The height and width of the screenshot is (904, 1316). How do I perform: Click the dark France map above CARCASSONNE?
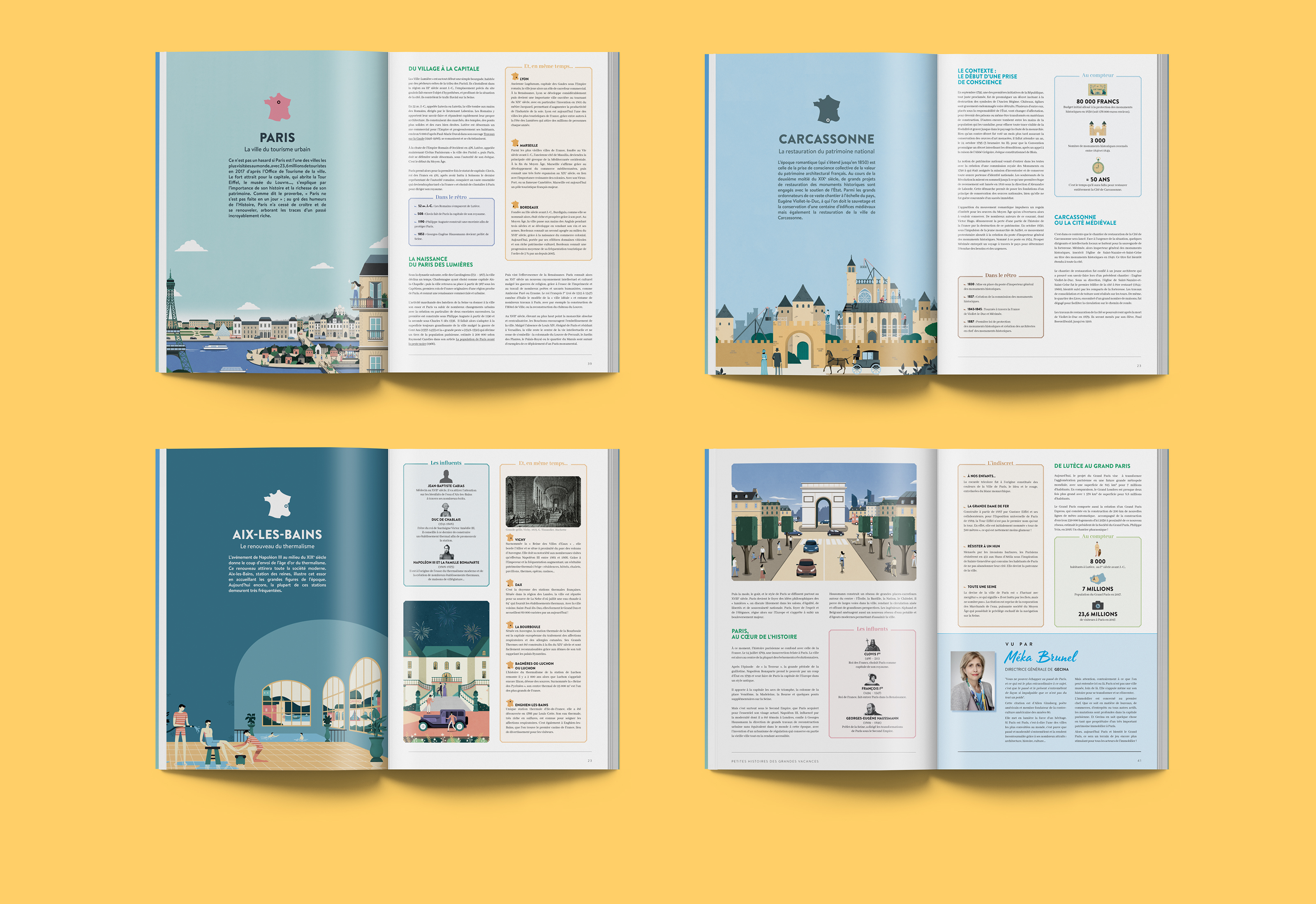(826, 109)
